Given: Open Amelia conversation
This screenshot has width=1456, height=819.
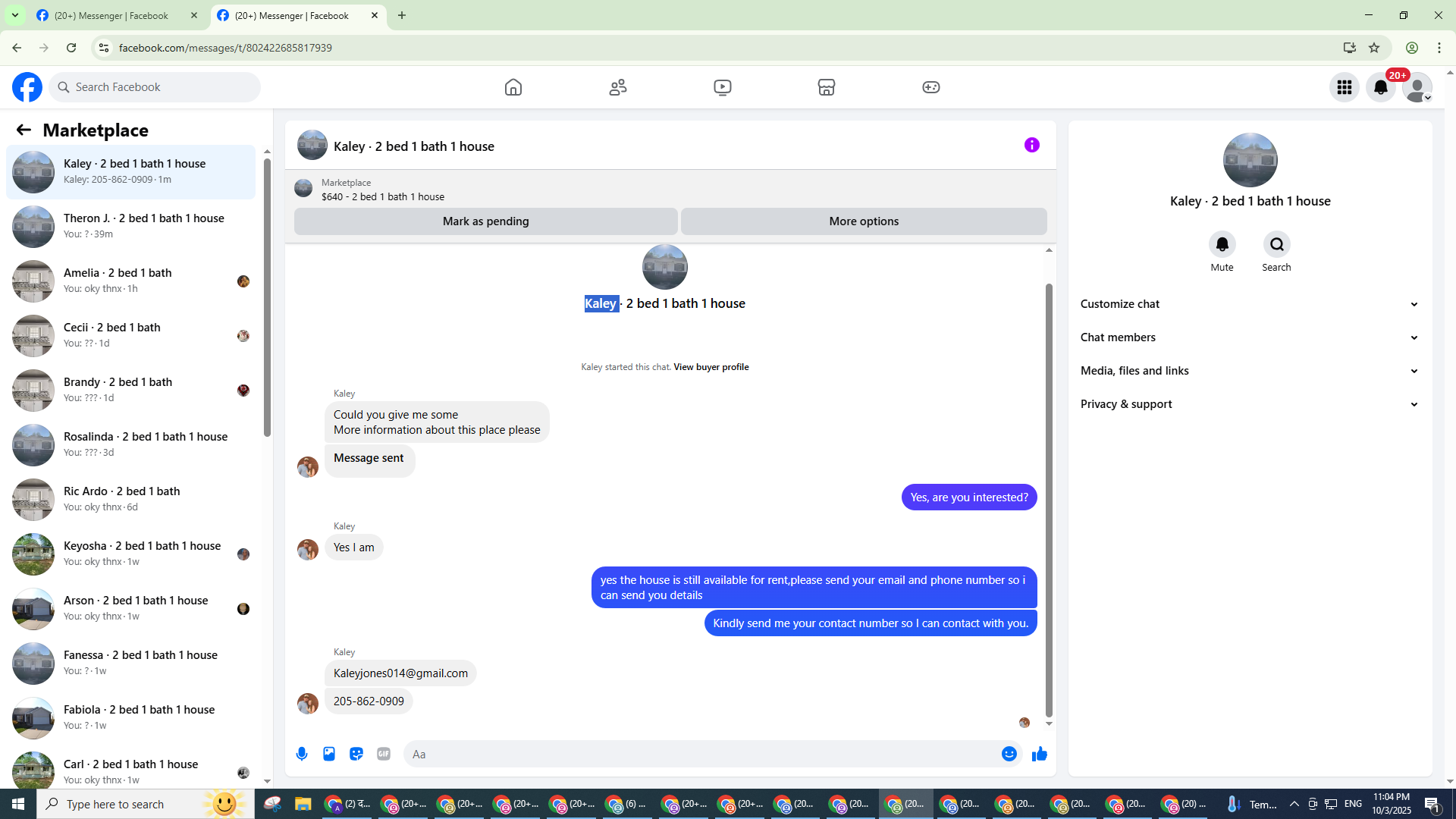Looking at the screenshot, I should 131,281.
